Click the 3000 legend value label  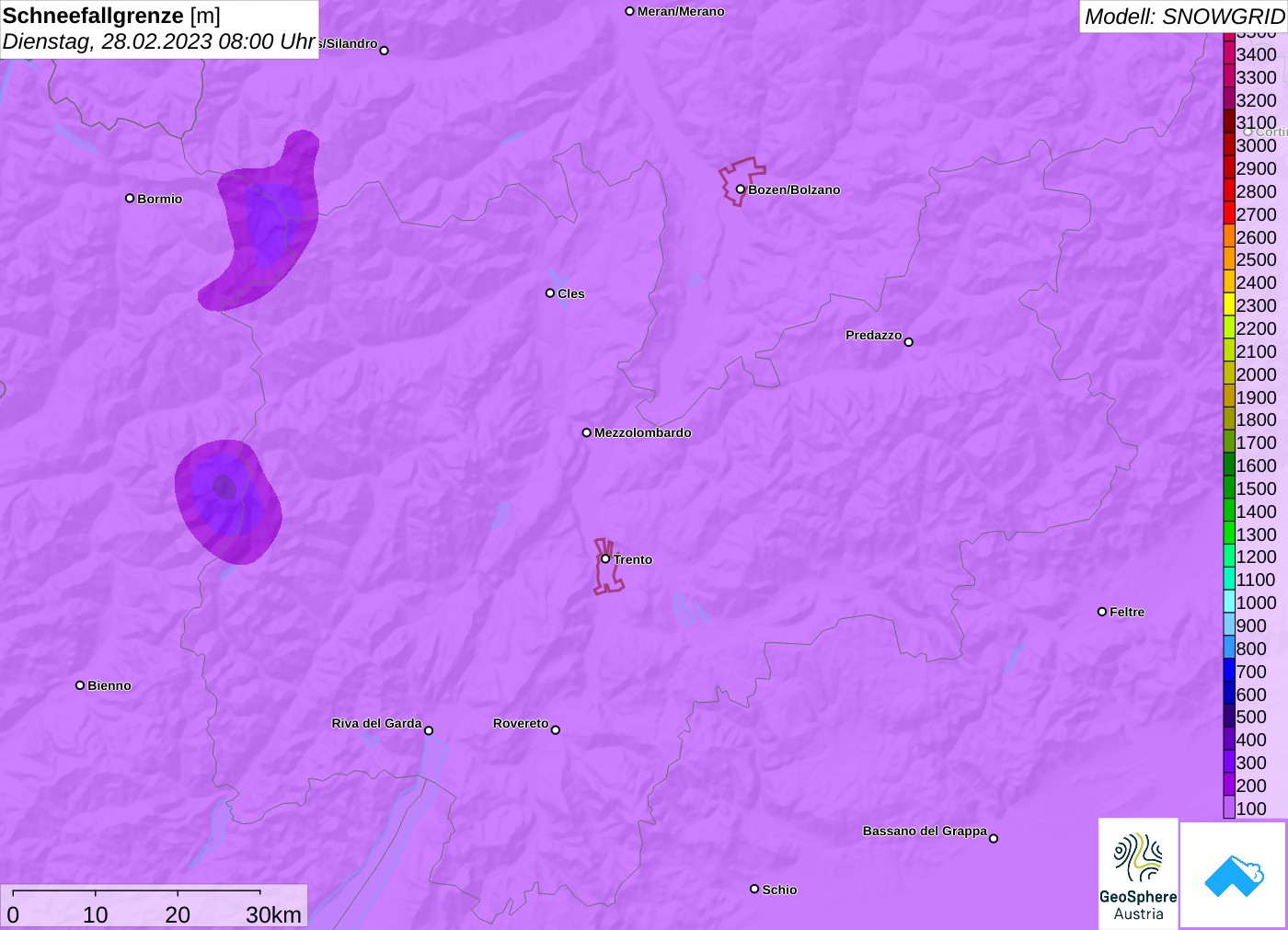point(1256,145)
